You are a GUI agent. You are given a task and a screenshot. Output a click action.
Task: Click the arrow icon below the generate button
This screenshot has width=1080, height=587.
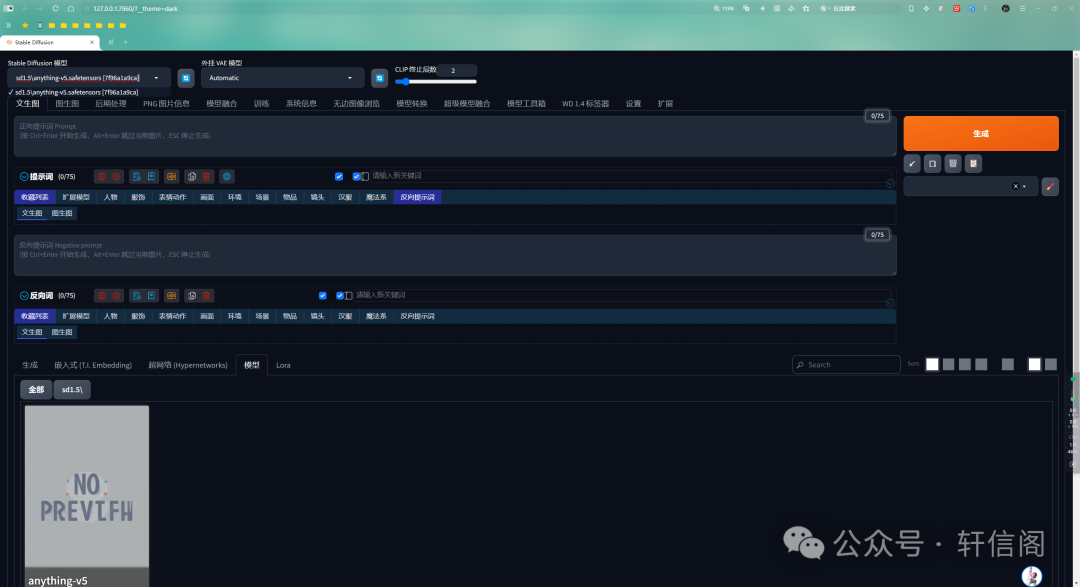(x=912, y=163)
